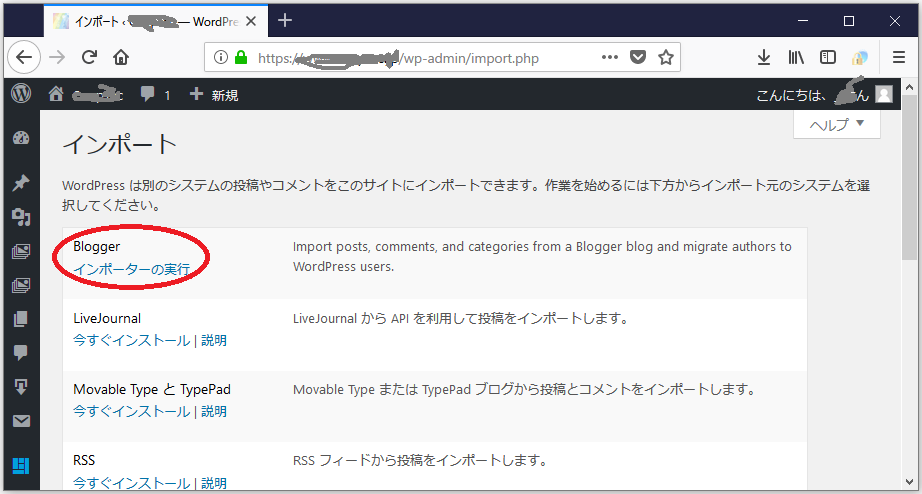Click the envelope icon in sidebar

(21, 421)
